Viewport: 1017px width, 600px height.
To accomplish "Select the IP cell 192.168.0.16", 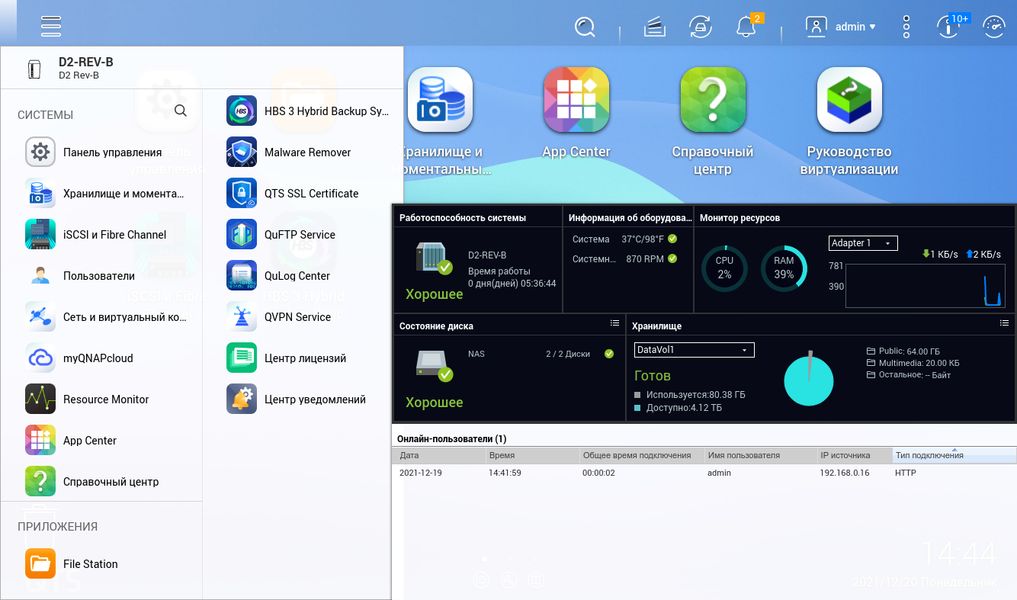I will pyautogui.click(x=844, y=473).
